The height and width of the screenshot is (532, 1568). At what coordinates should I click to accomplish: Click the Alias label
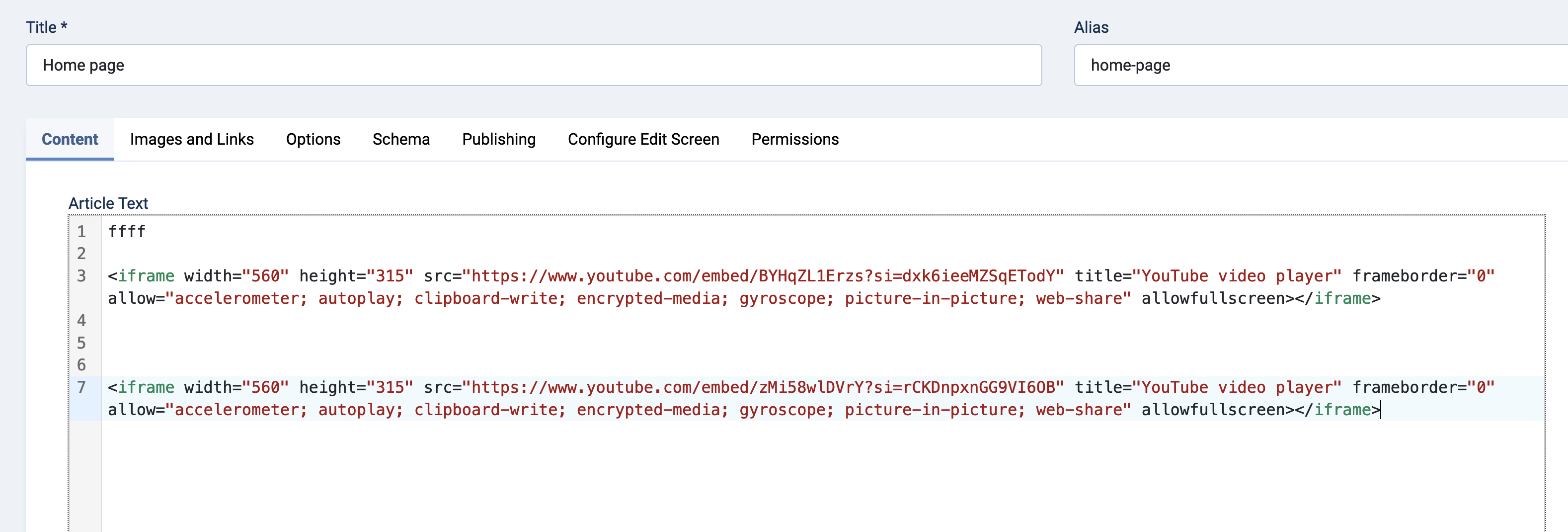[1092, 27]
